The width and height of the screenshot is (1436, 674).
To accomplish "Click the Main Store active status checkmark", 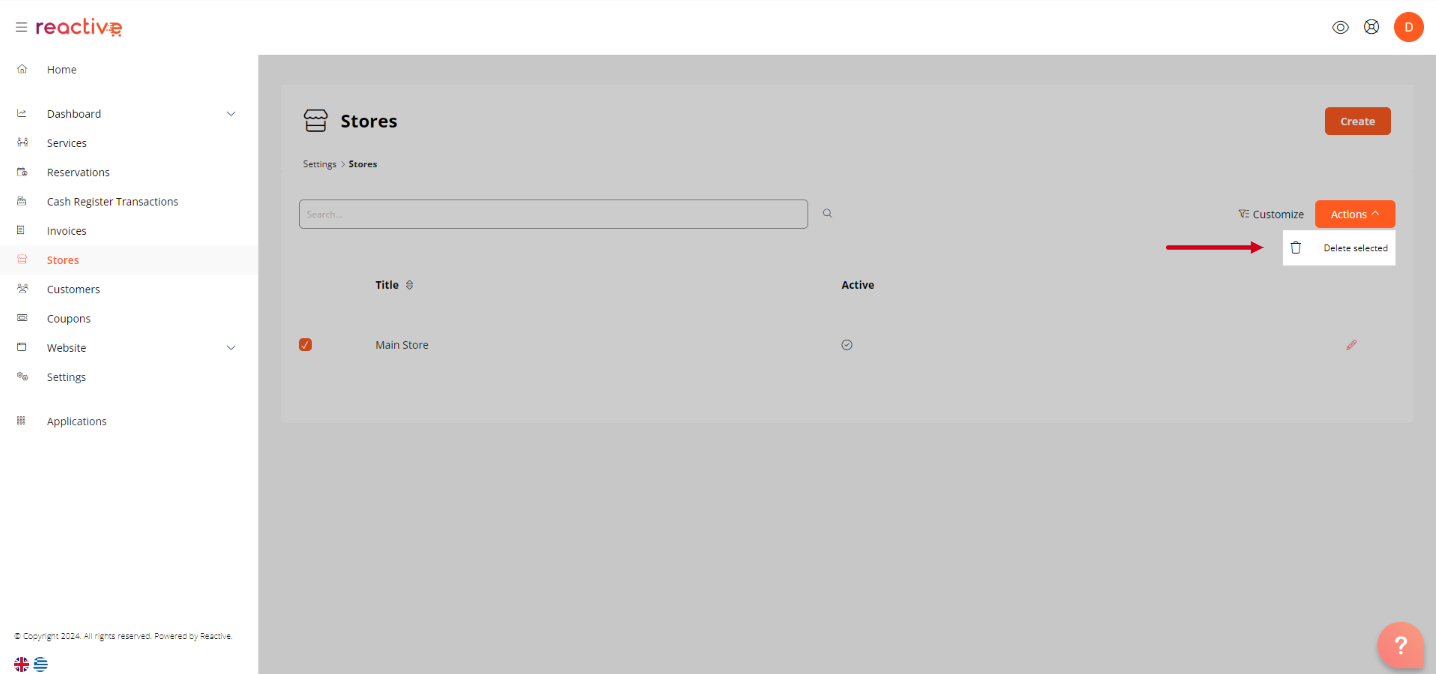I will 847,345.
